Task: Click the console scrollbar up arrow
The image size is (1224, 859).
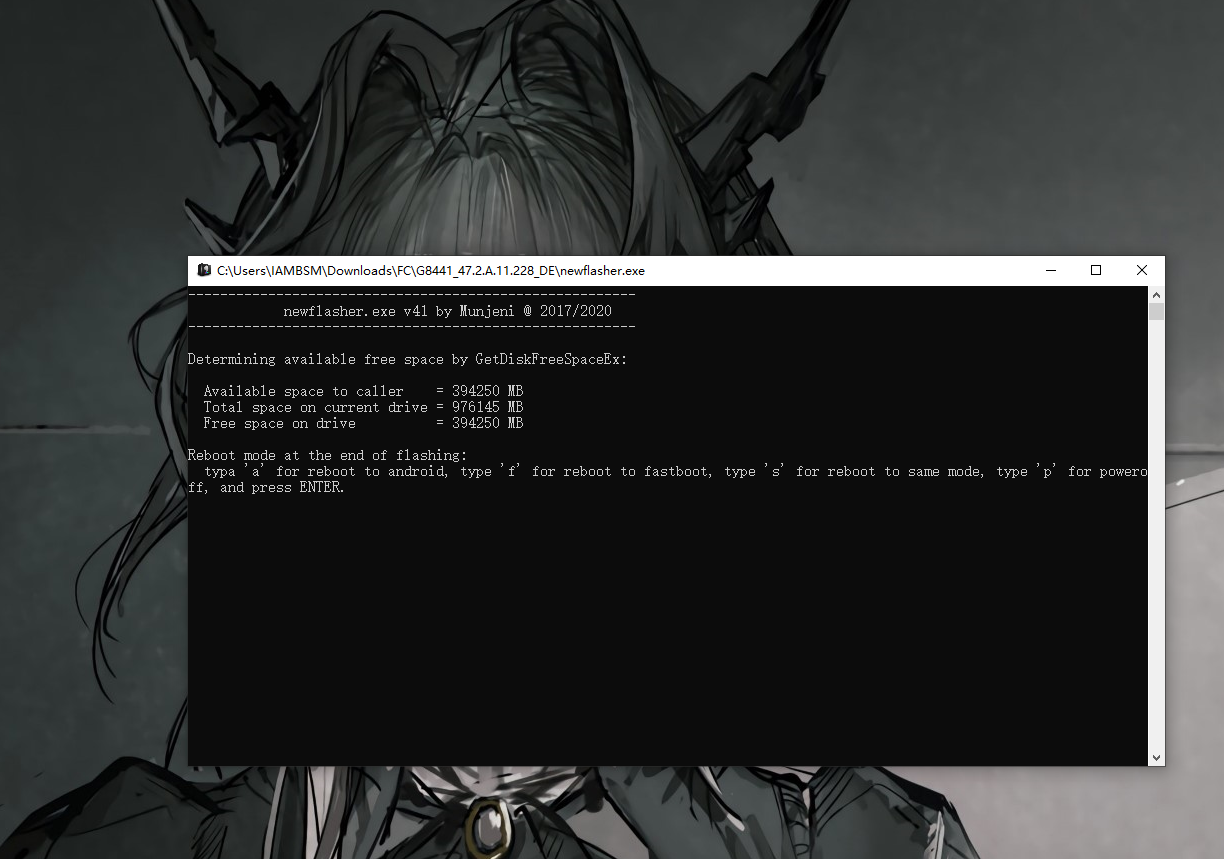Action: [1156, 295]
